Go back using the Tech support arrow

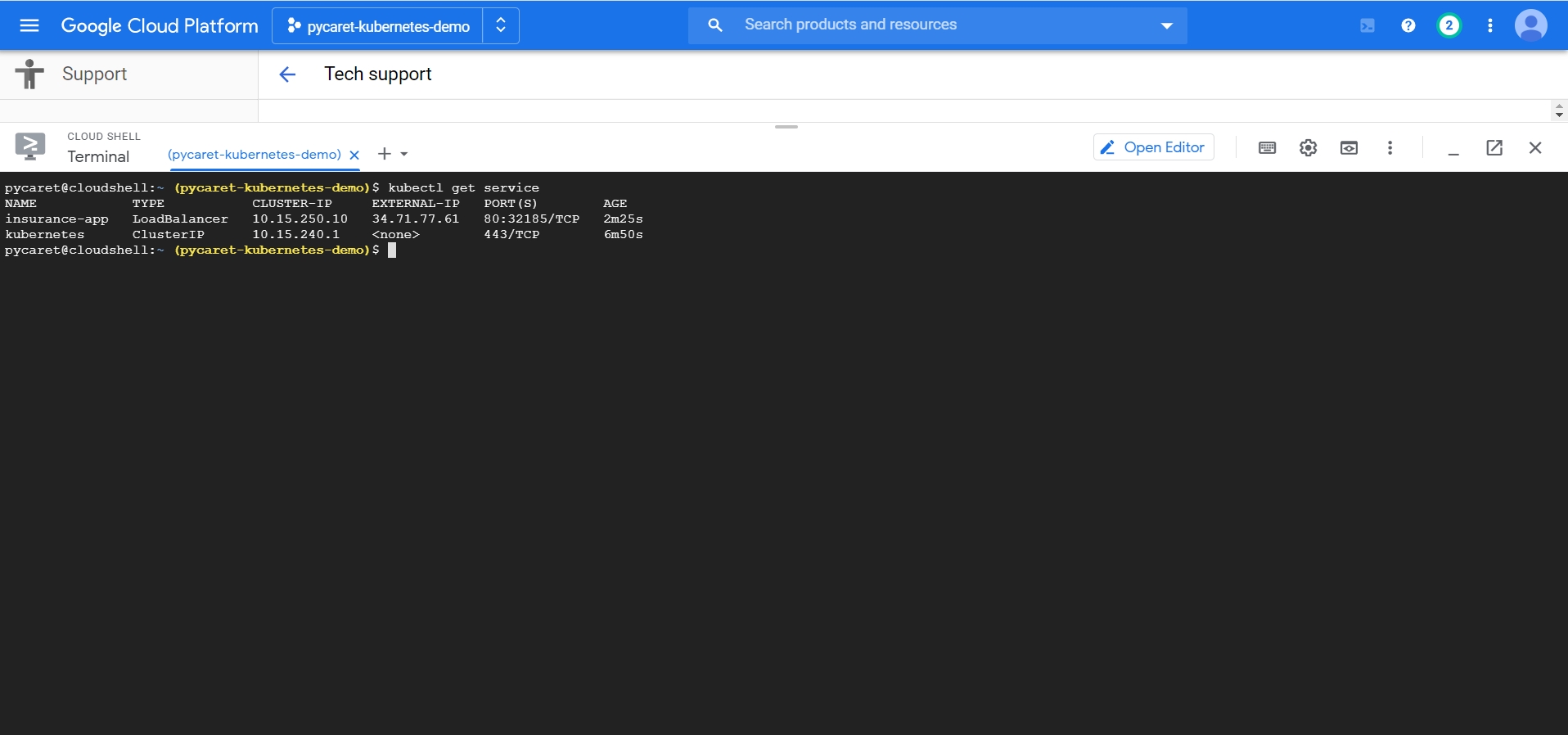[x=287, y=74]
